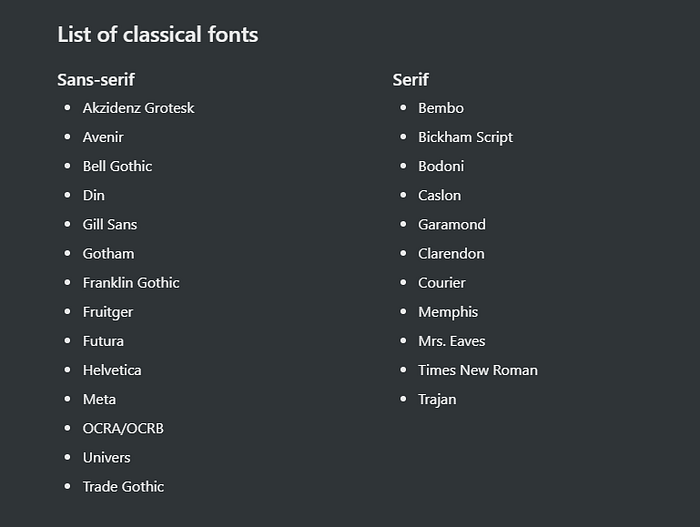700x527 pixels.
Task: Select Gotham in Sans-serif list
Action: tap(108, 253)
